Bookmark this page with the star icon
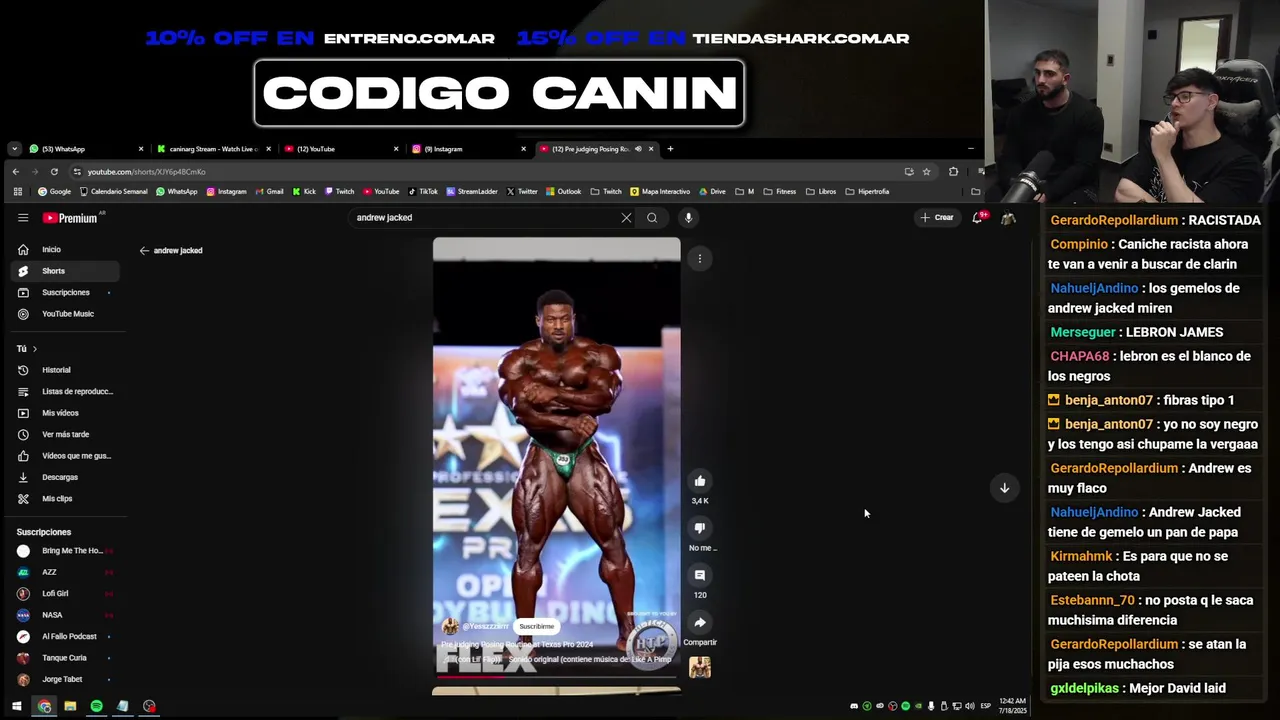 926,172
